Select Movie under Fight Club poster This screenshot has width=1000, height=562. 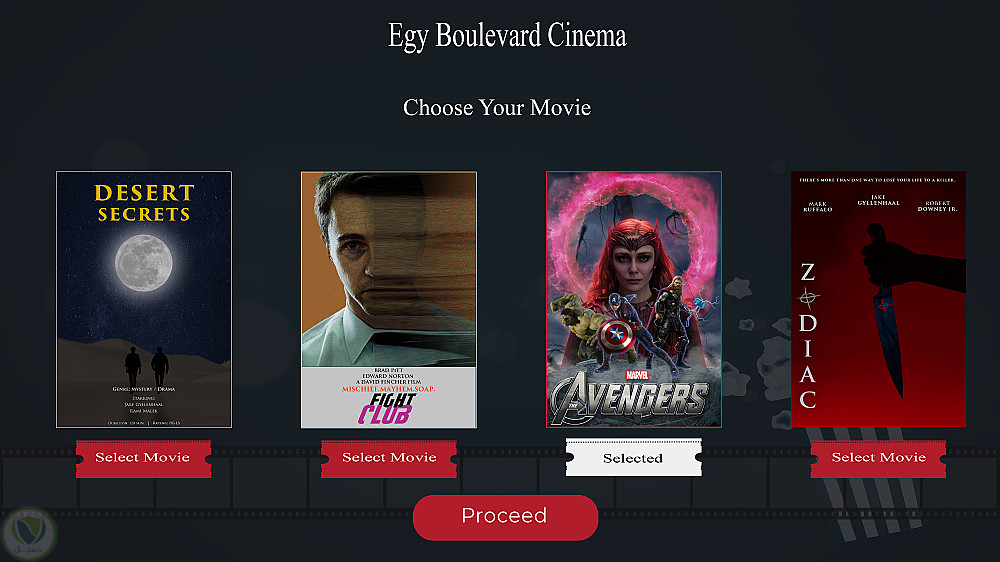[x=388, y=458]
